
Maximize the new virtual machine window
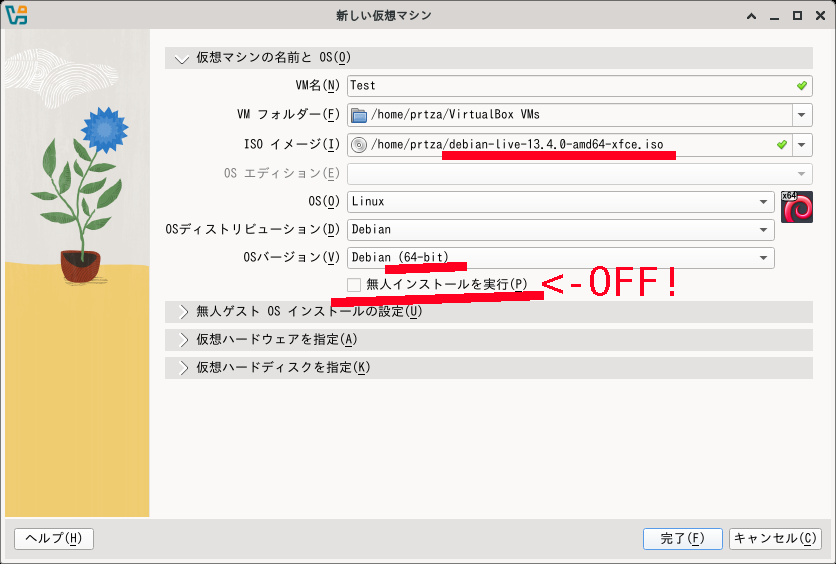798,16
